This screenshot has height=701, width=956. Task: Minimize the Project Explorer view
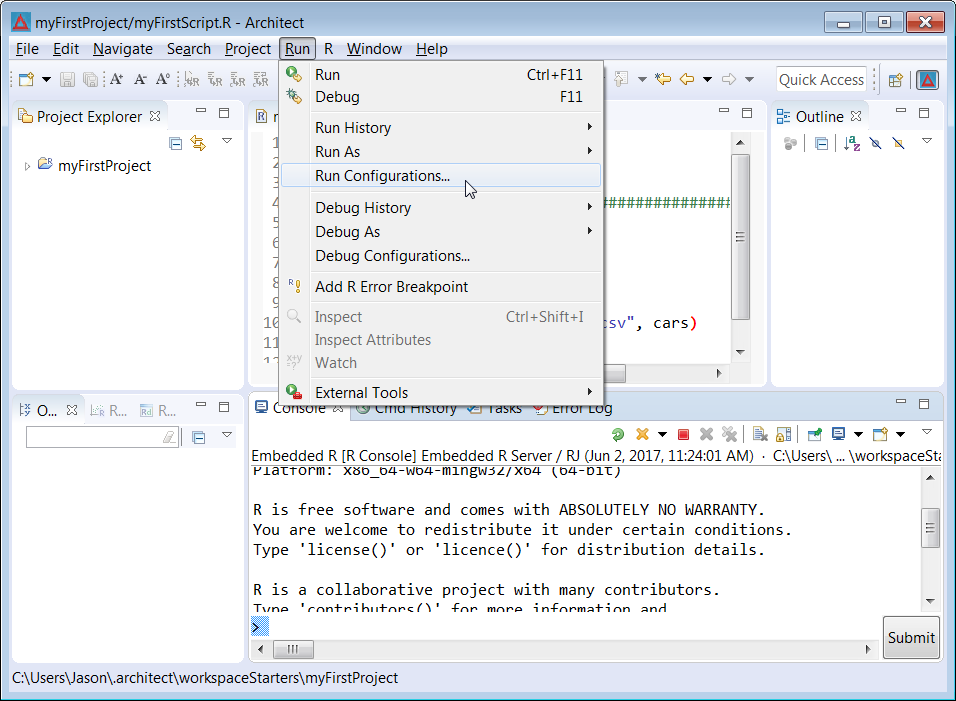coord(201,112)
